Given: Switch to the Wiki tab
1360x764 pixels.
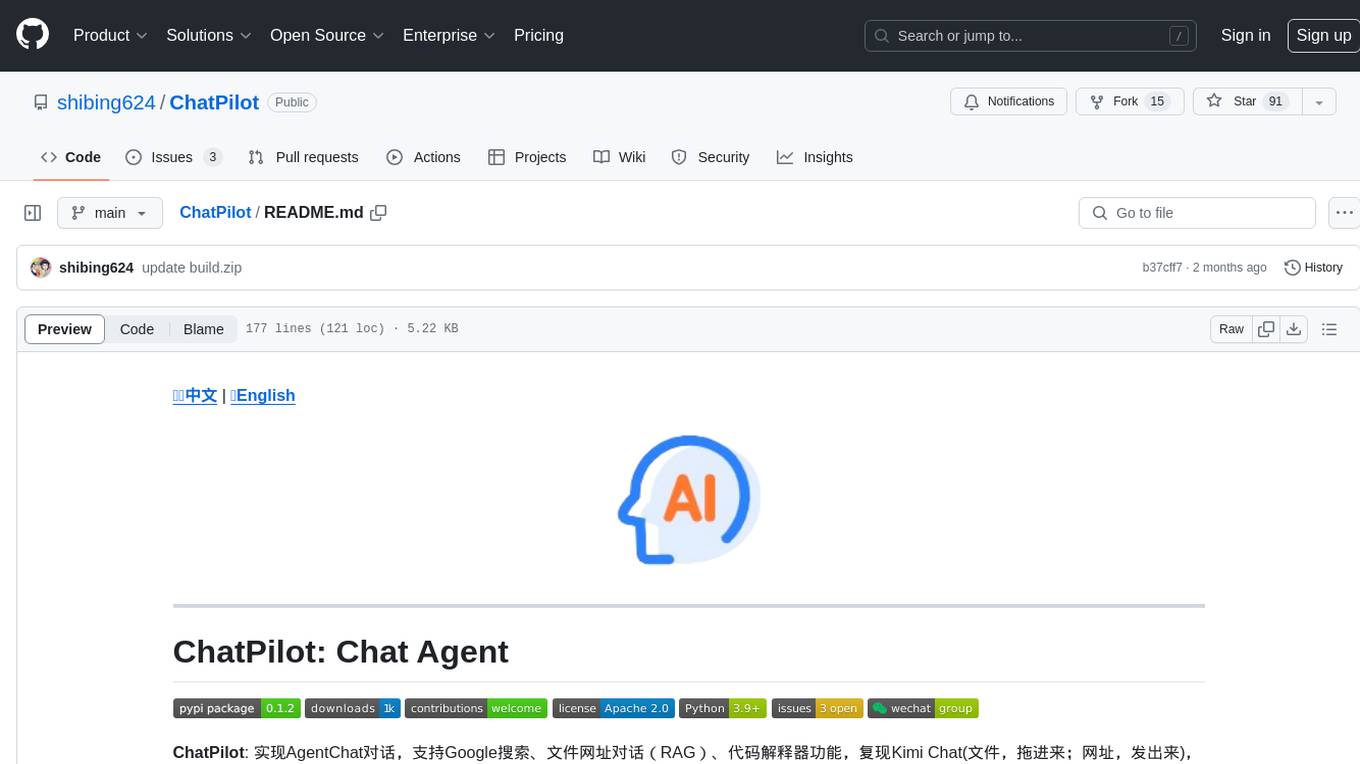Looking at the screenshot, I should [619, 157].
